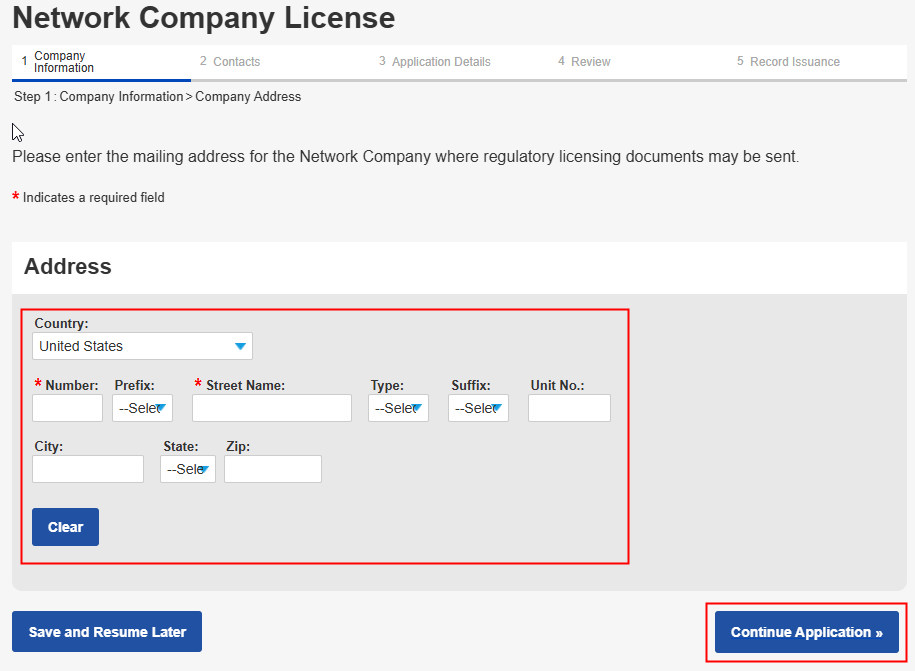Go to the Contacts step tab
Screen dimensions: 915x671
tap(236, 62)
